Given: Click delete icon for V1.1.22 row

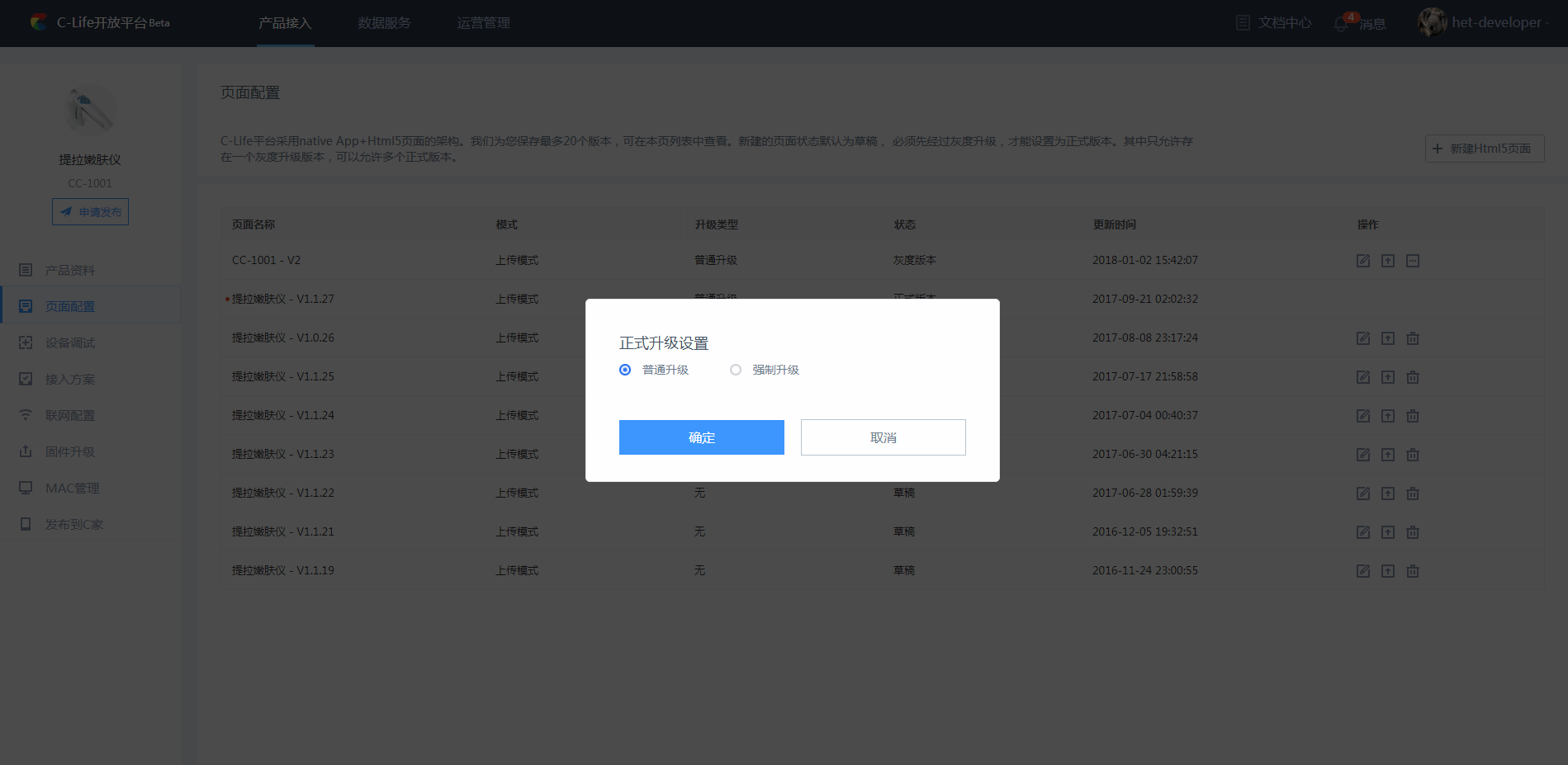Looking at the screenshot, I should click(1413, 493).
